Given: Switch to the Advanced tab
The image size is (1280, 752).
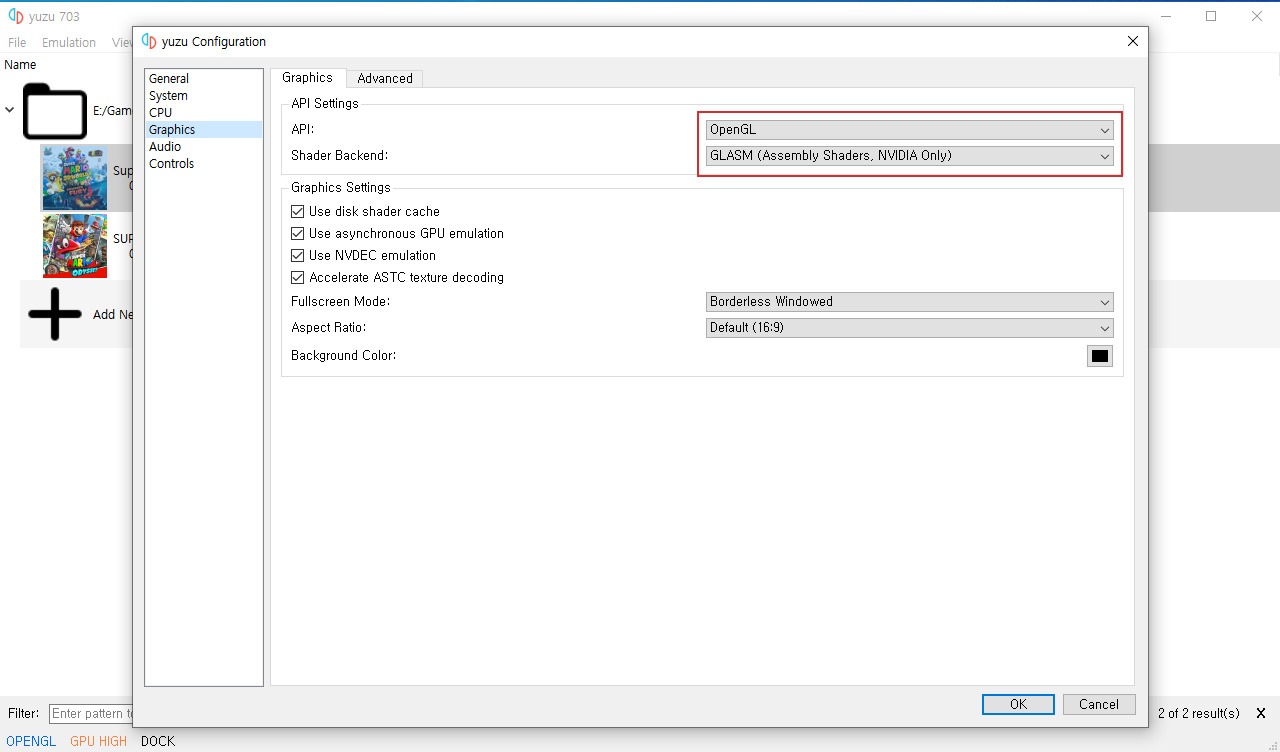Looking at the screenshot, I should (385, 78).
